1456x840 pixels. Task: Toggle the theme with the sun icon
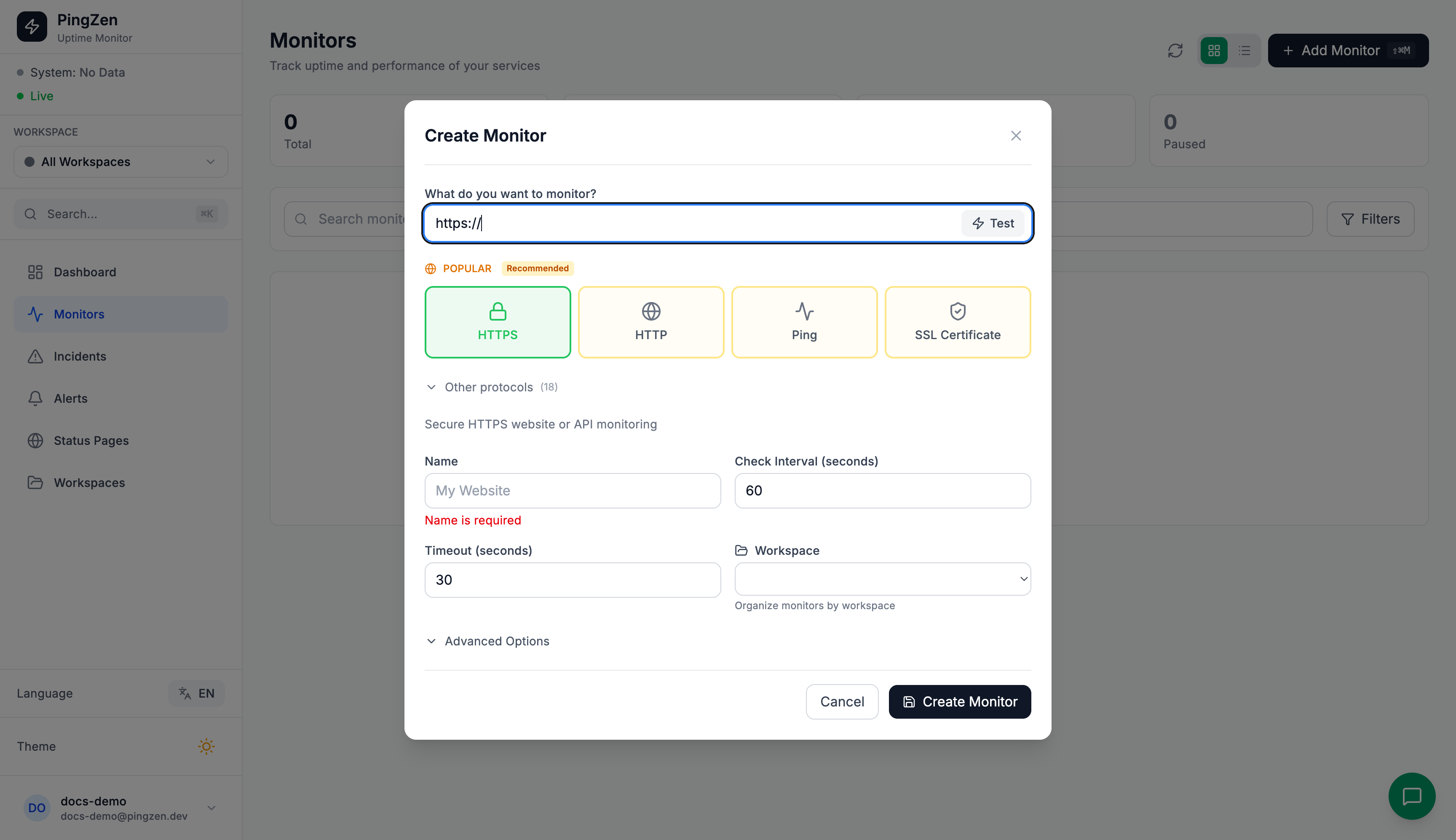206,746
